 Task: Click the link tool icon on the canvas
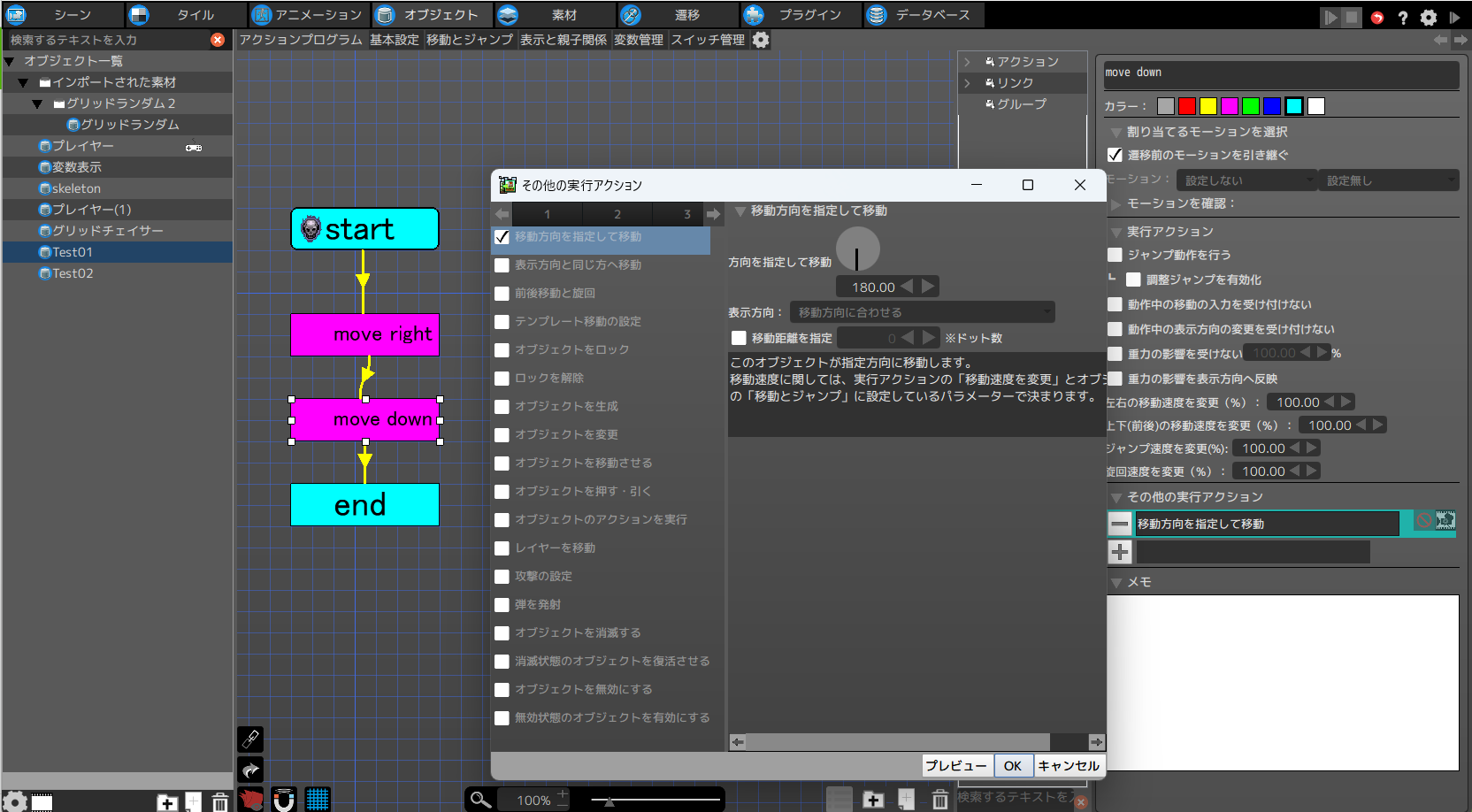(x=250, y=739)
